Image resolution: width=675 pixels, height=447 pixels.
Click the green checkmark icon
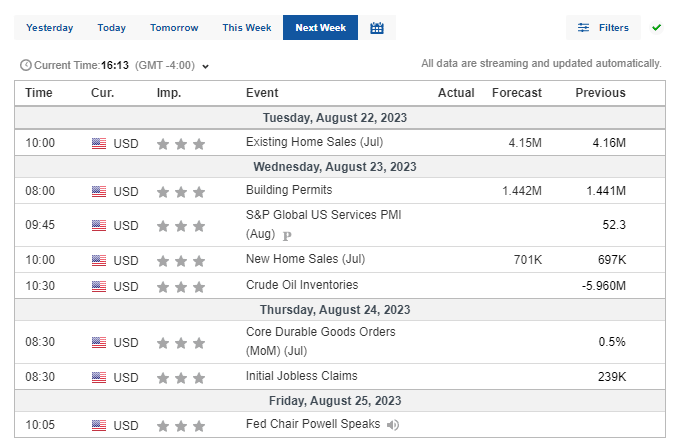click(656, 28)
